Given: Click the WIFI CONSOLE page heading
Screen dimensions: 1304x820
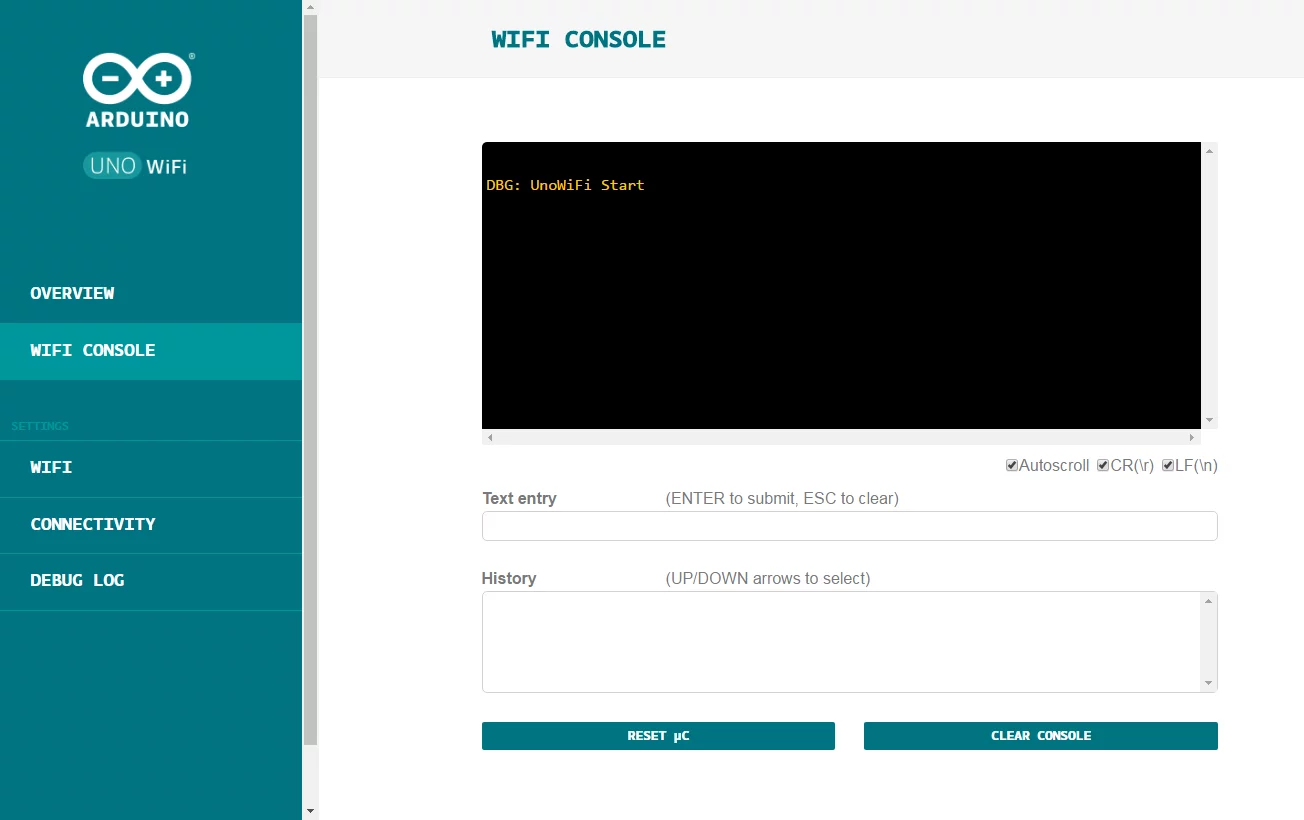Looking at the screenshot, I should [579, 40].
